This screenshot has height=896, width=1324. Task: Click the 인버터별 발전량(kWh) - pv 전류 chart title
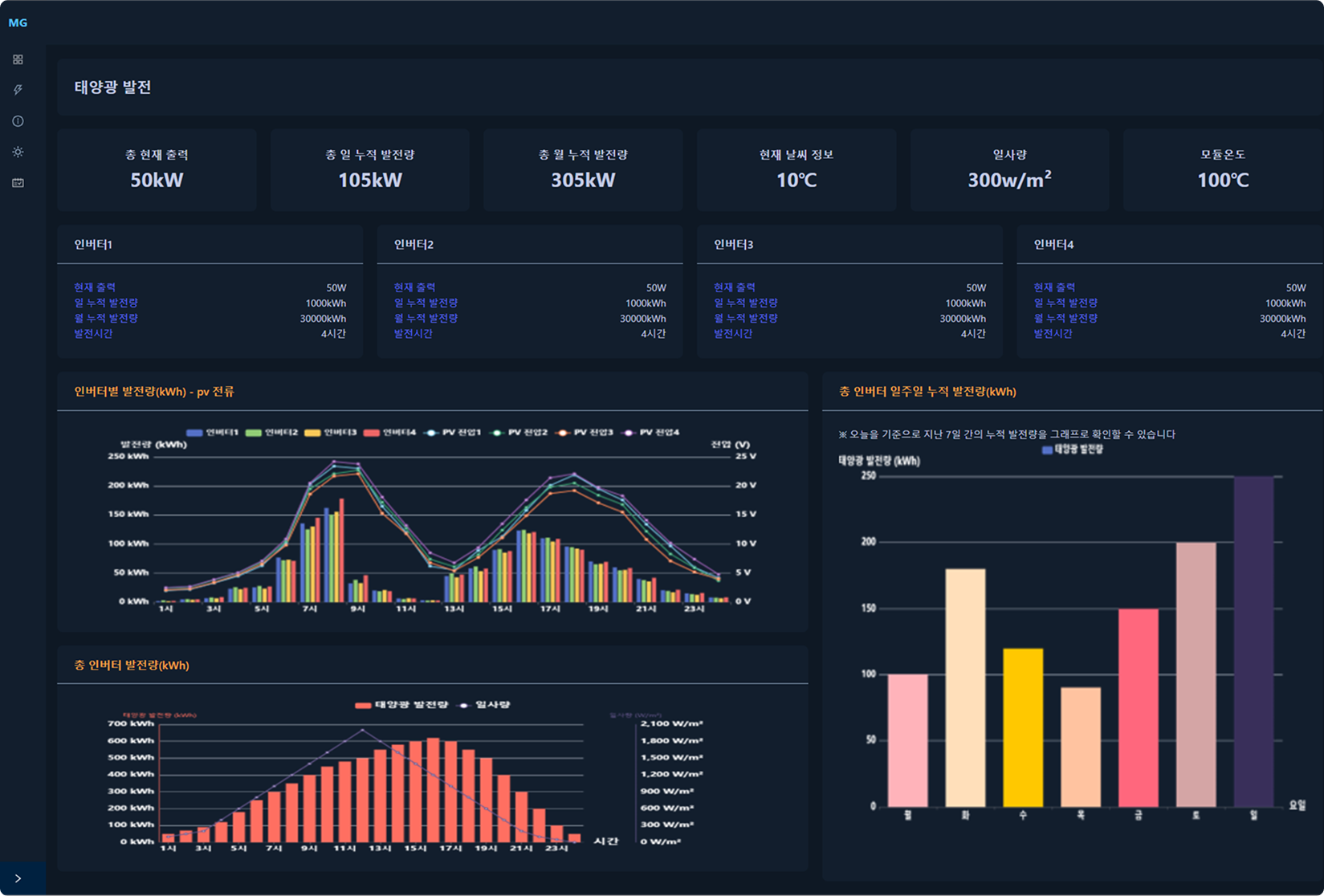click(x=154, y=392)
